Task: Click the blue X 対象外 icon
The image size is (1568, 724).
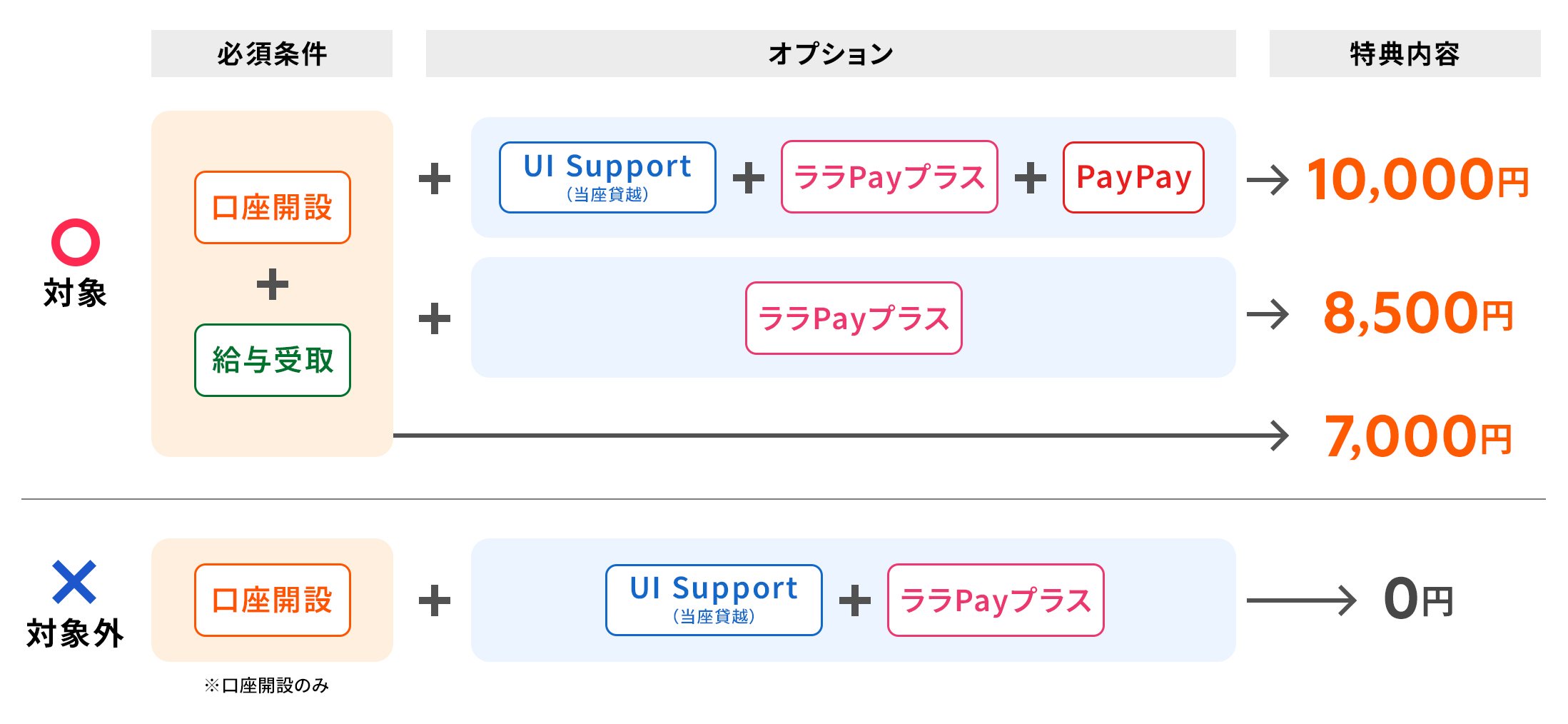Action: (74, 582)
